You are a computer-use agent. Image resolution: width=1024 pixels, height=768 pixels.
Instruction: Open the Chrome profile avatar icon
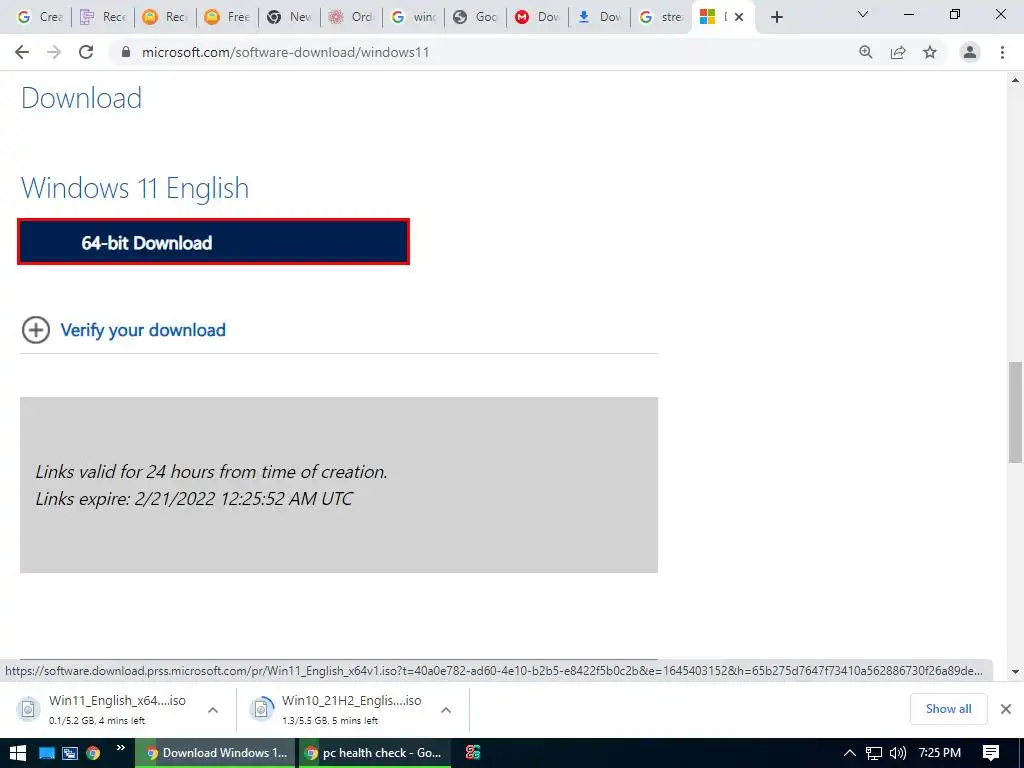970,52
